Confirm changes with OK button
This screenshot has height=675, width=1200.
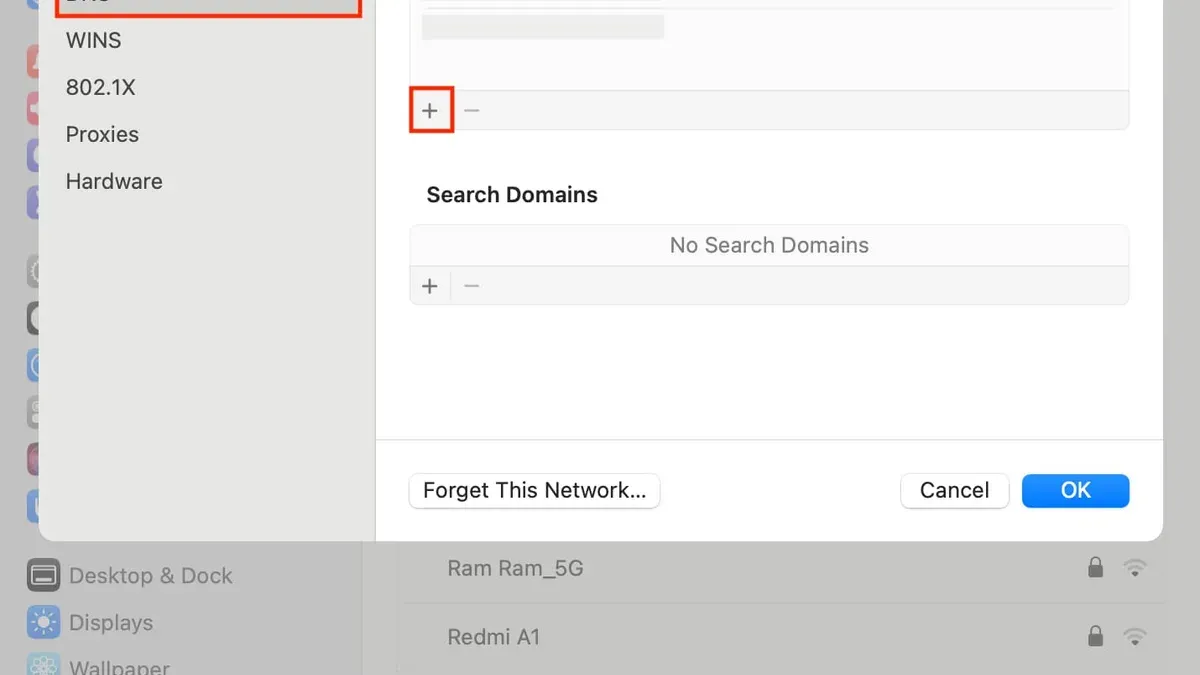(x=1076, y=491)
